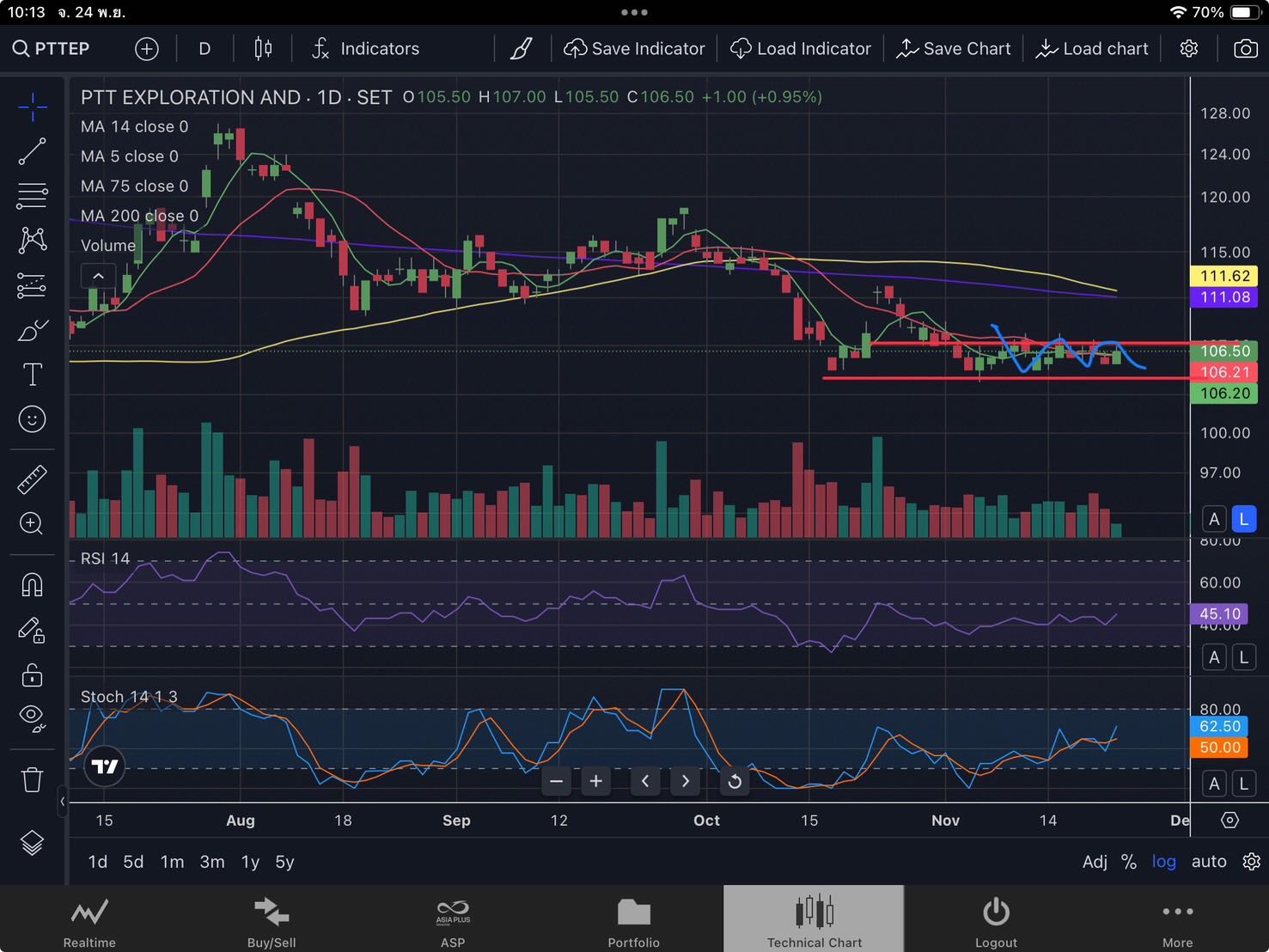This screenshot has height=952, width=1269.
Task: Toggle auto scale mode
Action: tap(1209, 862)
